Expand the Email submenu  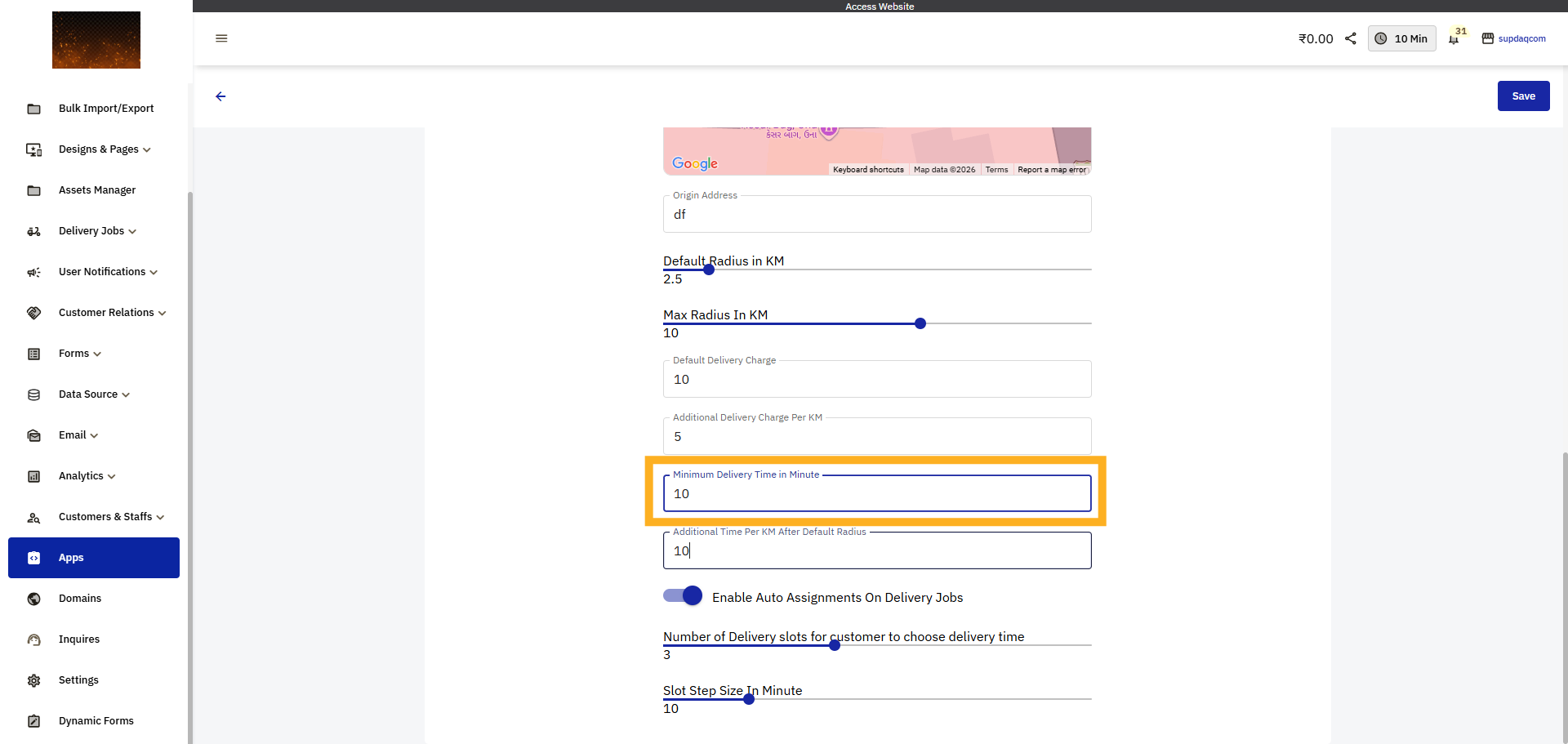pyautogui.click(x=94, y=436)
